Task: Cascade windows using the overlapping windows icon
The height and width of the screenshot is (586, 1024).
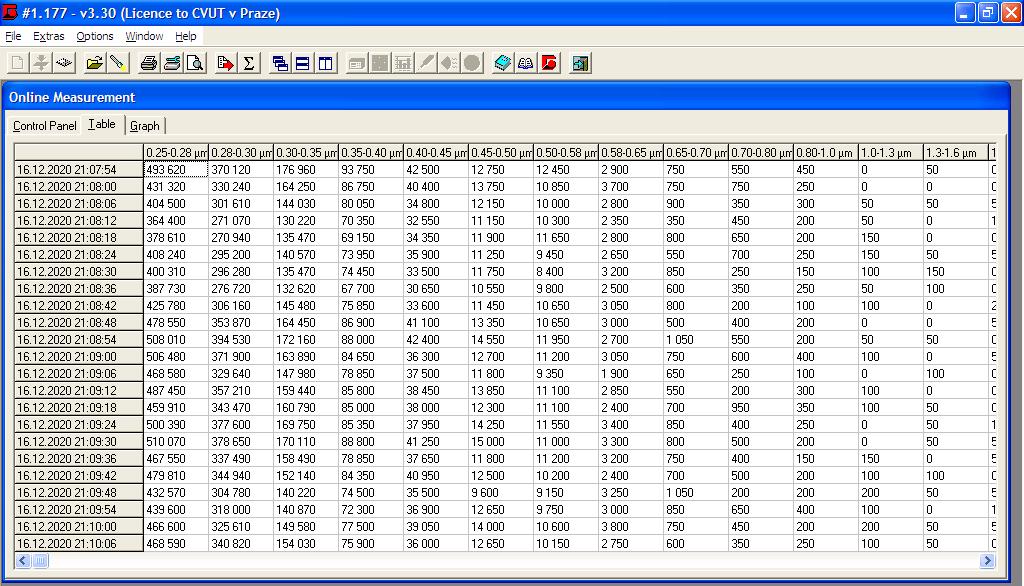Action: tap(280, 63)
